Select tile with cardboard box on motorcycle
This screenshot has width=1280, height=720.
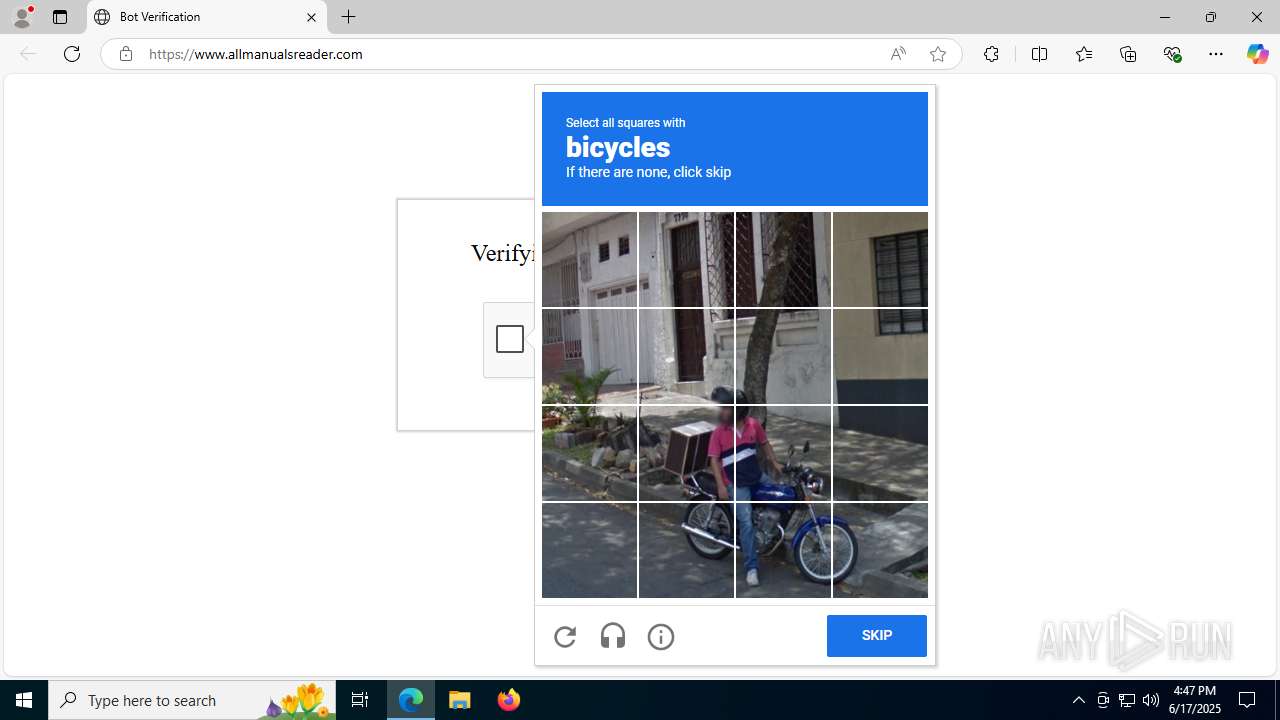(x=686, y=453)
